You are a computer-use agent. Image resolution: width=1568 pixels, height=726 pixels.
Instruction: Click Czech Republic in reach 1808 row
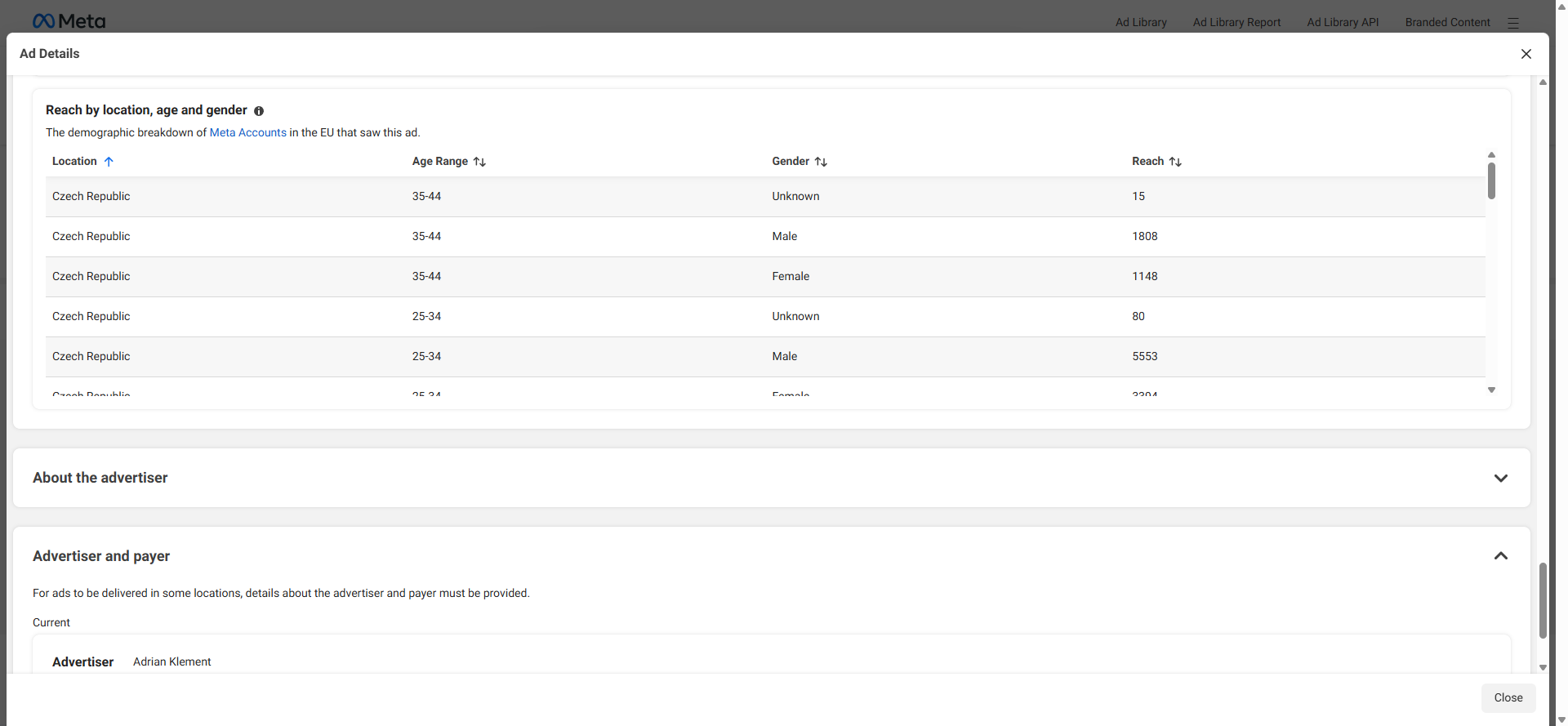[x=91, y=236]
